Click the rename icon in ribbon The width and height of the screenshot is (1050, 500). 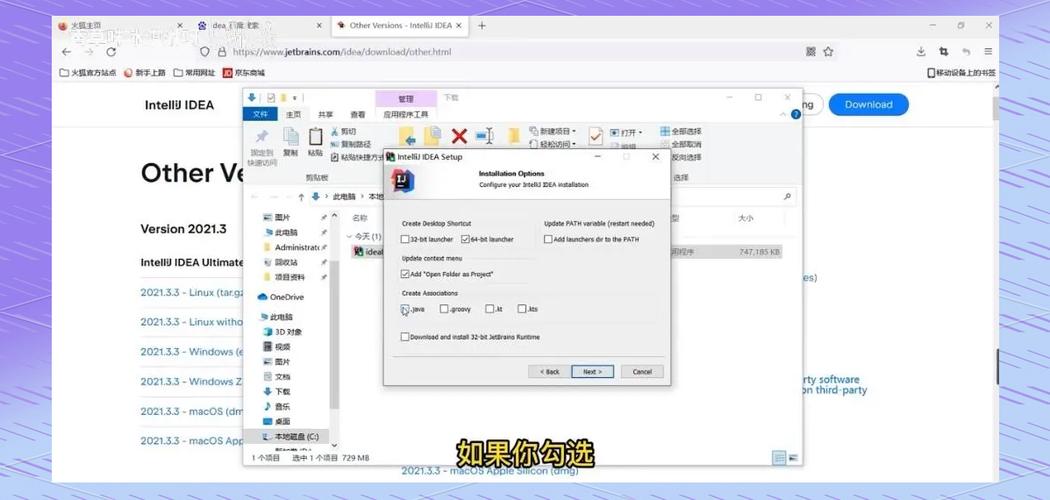[484, 136]
